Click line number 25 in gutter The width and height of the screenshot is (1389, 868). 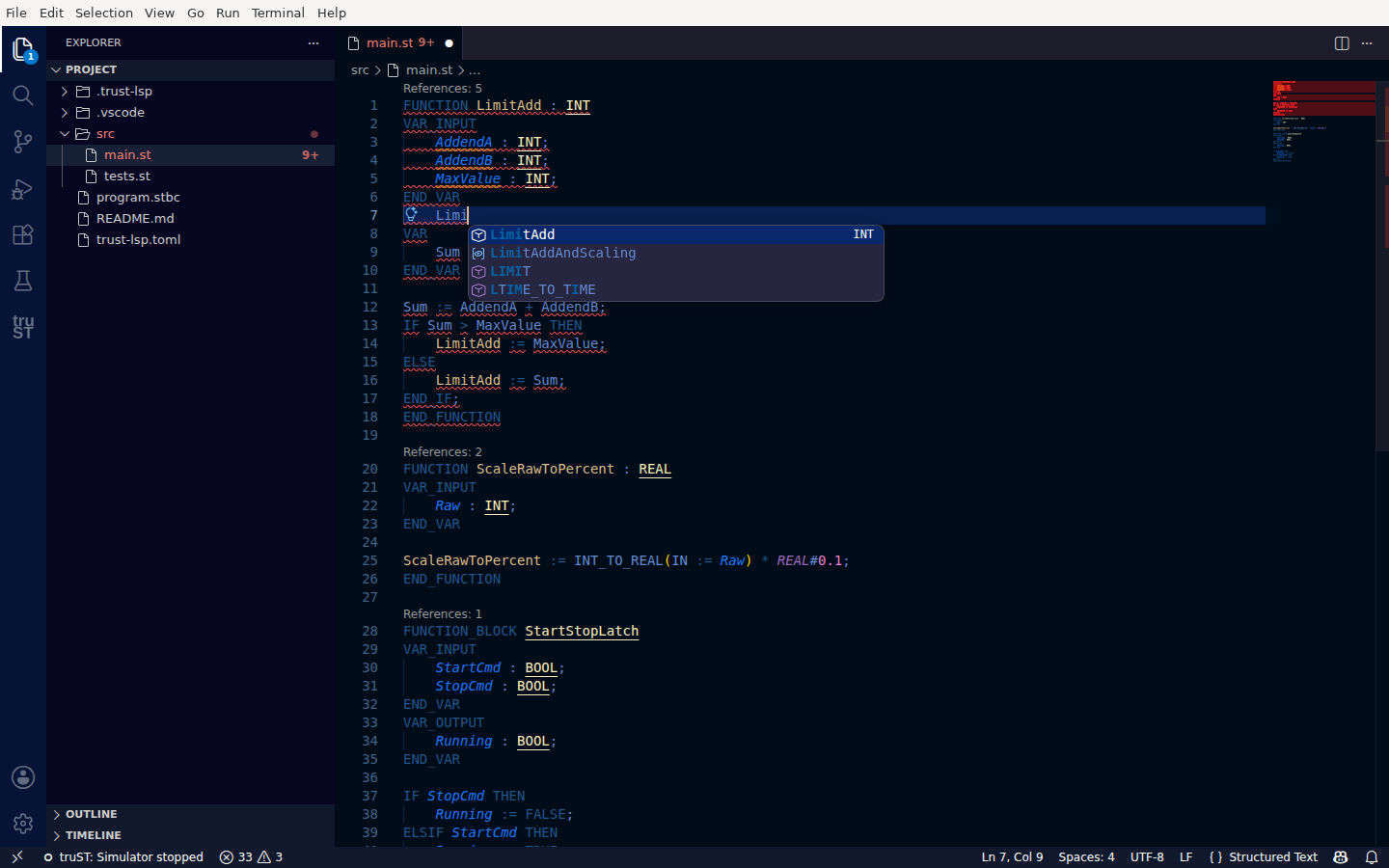point(369,560)
